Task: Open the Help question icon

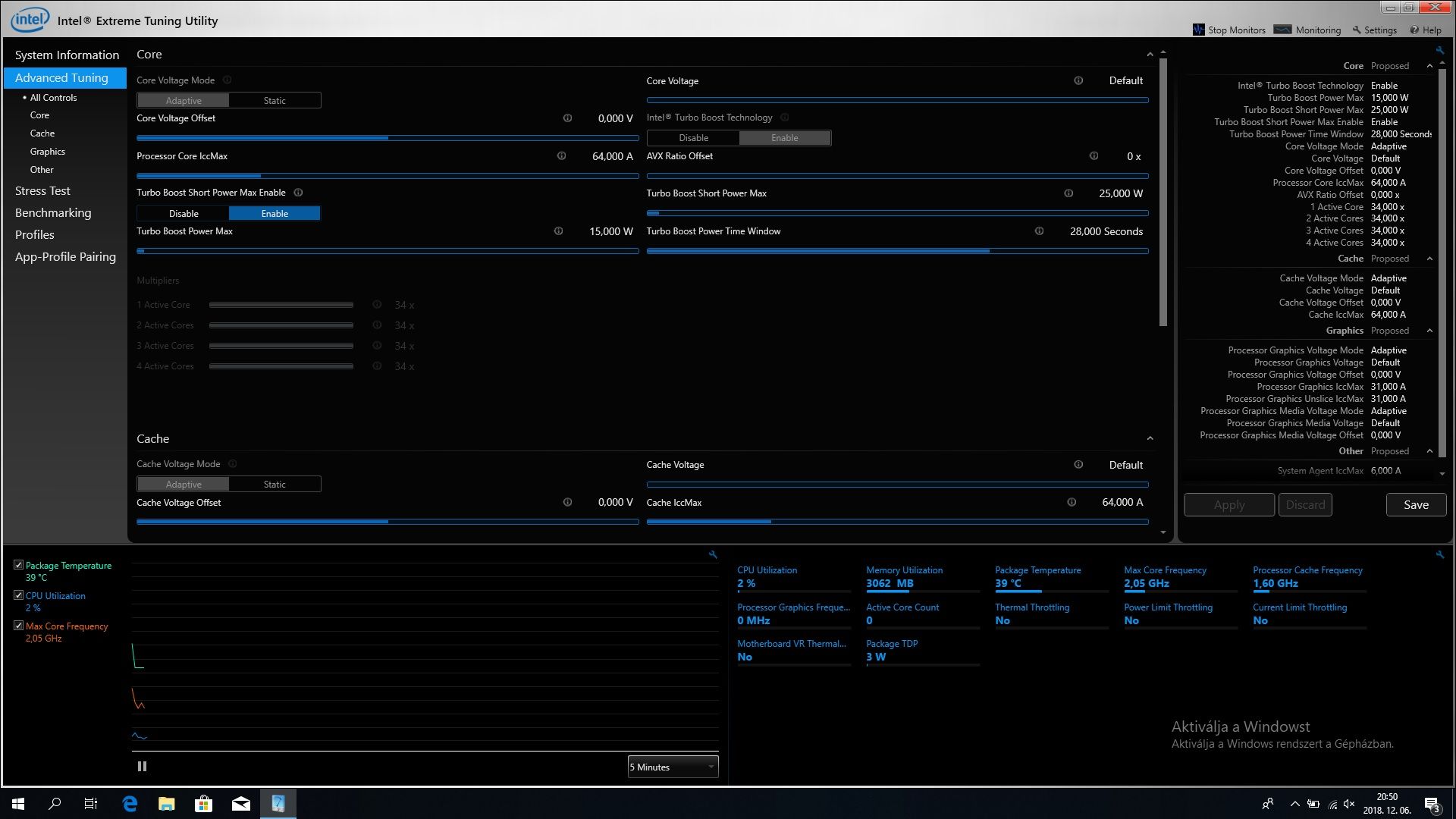Action: [x=1414, y=30]
